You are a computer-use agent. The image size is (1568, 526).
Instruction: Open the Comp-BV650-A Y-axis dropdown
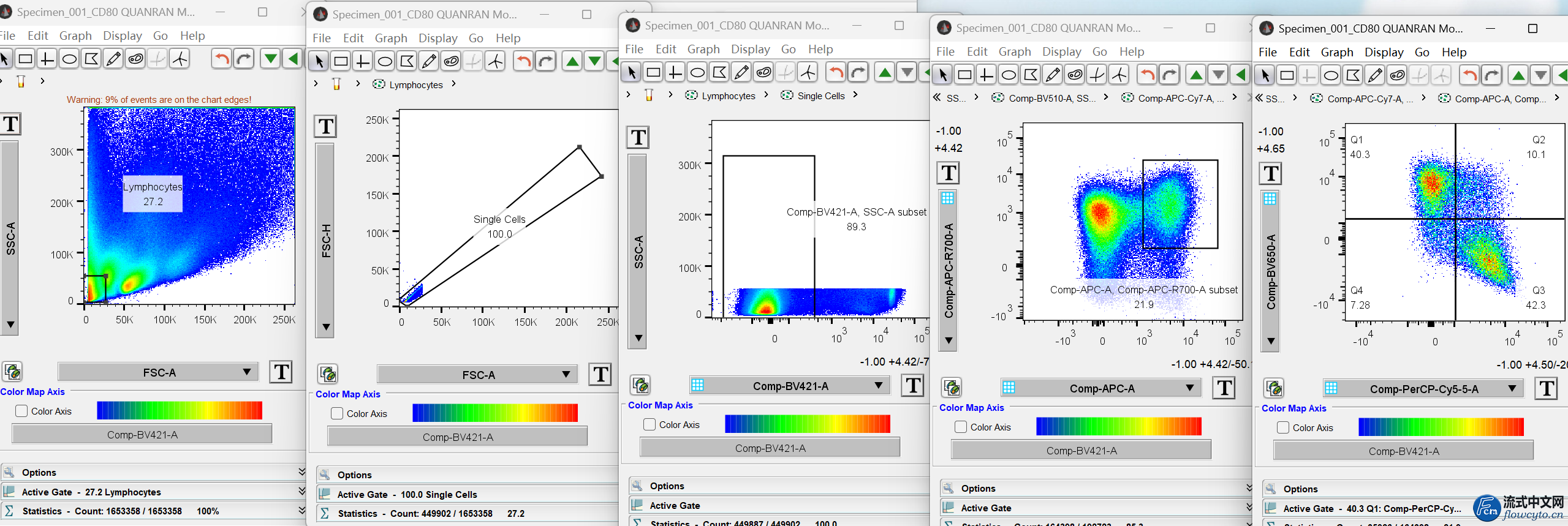(1271, 271)
